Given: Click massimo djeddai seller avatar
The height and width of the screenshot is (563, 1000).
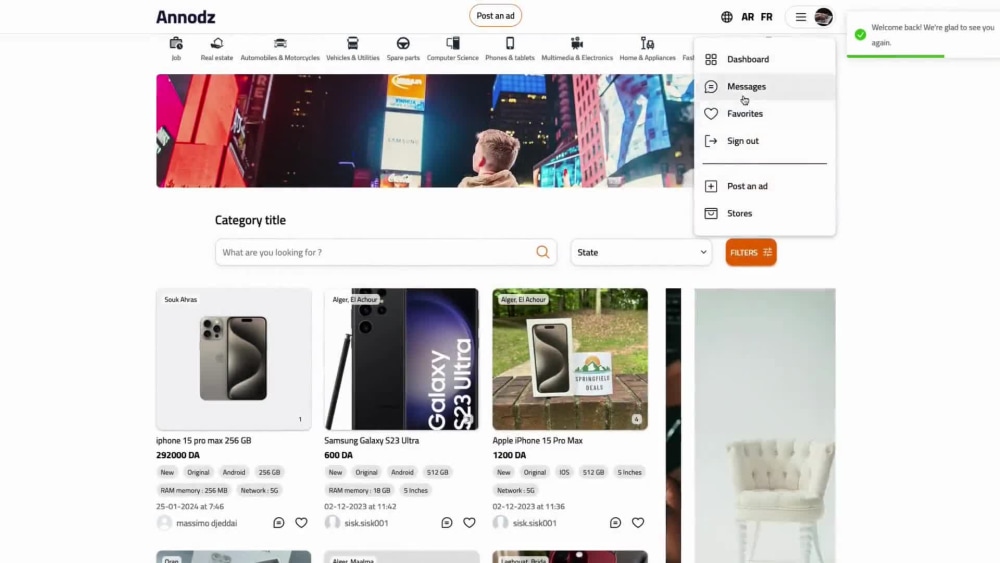Looking at the screenshot, I should point(164,523).
